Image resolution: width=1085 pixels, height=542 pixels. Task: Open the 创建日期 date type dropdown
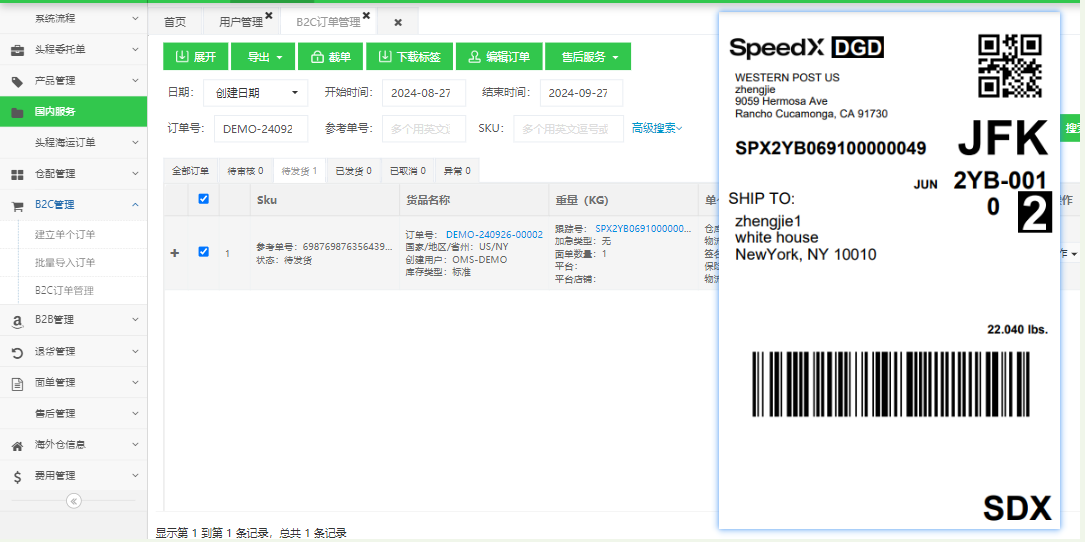(x=255, y=93)
